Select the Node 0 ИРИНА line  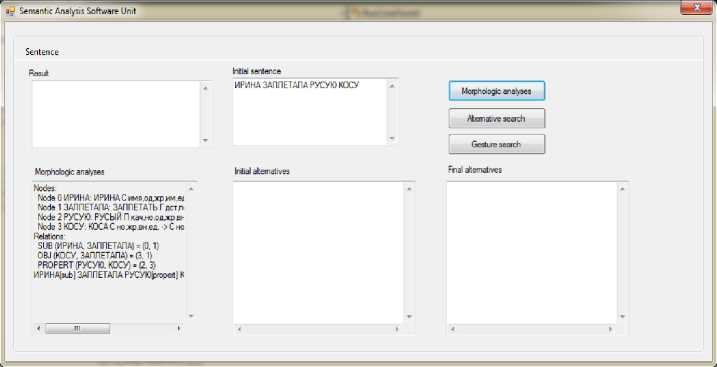(x=110, y=199)
